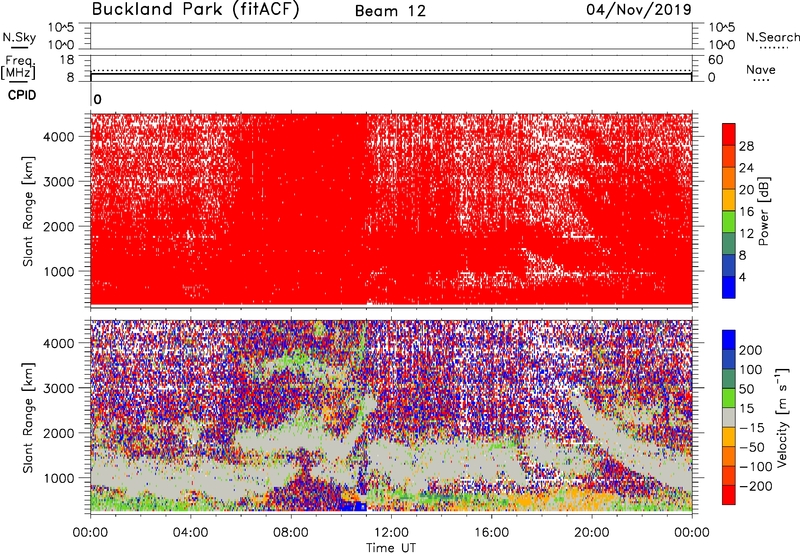
Task: Click the green segment of the power colorbar
Action: pos(729,221)
